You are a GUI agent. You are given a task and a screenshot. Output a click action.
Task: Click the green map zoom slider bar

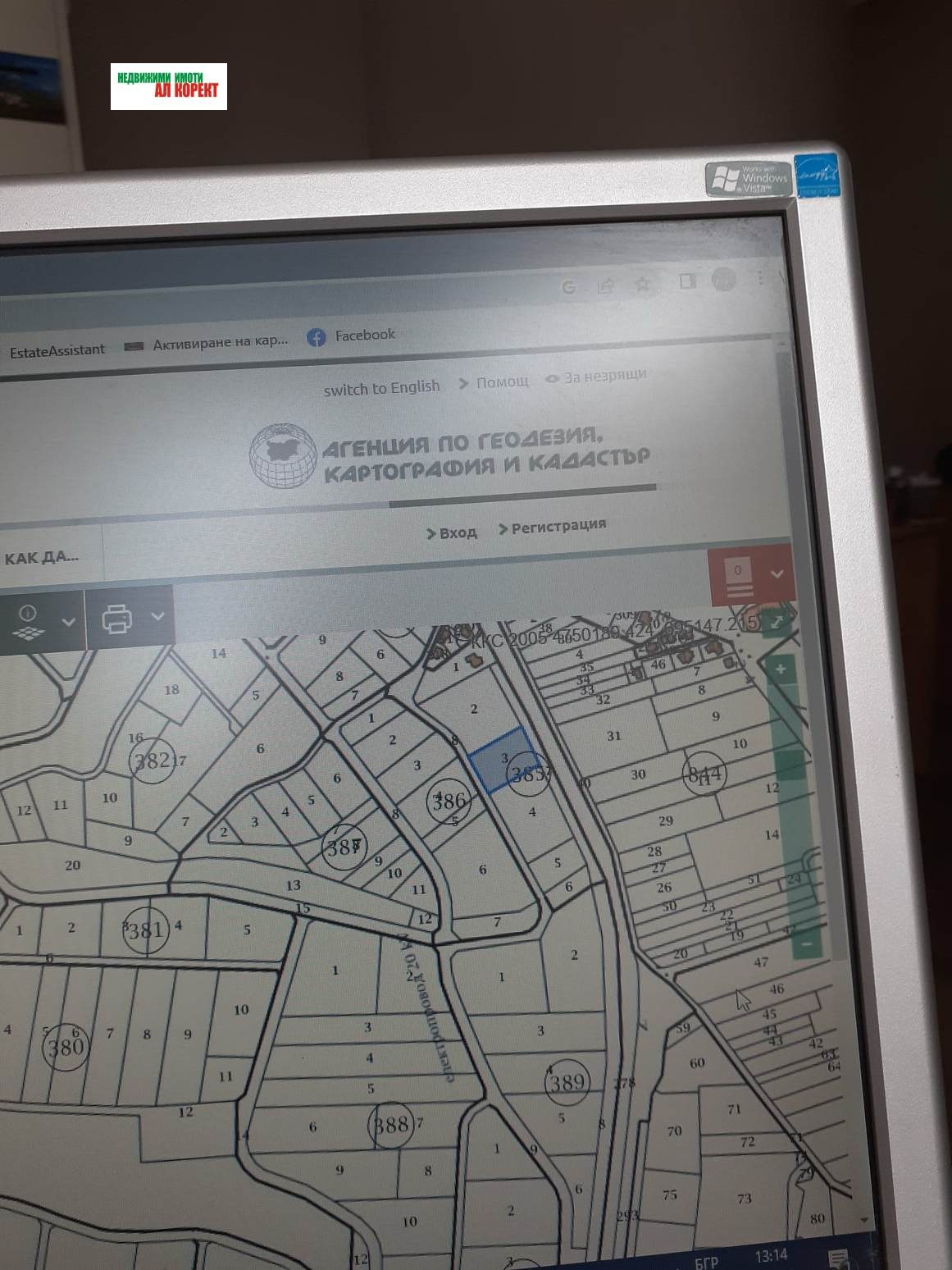pyautogui.click(x=792, y=820)
